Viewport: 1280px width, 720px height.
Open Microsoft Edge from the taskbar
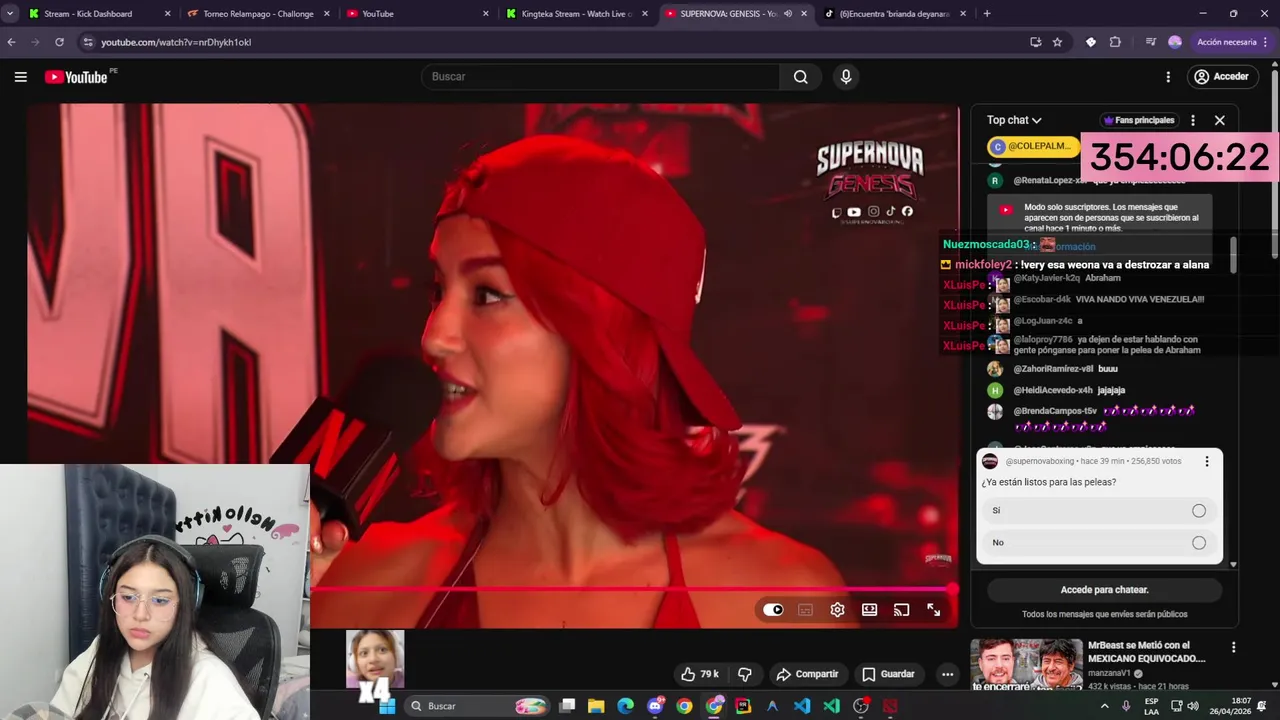click(x=625, y=706)
